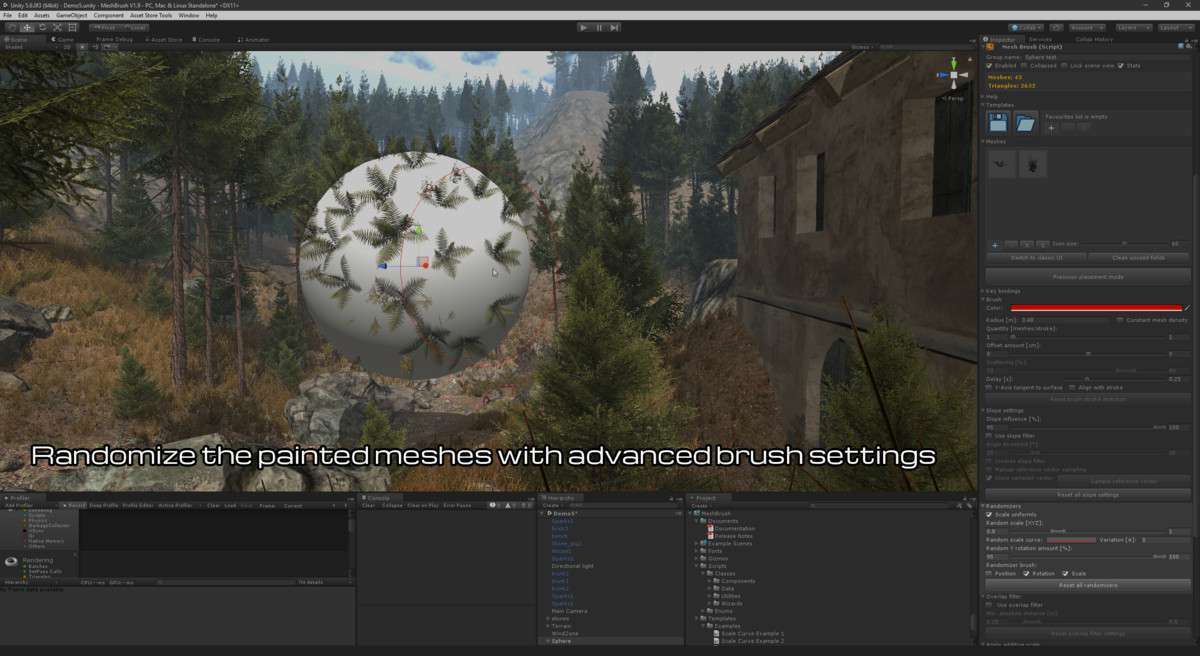This screenshot has height=656, width=1200.
Task: Open the Component menu
Action: tap(109, 15)
